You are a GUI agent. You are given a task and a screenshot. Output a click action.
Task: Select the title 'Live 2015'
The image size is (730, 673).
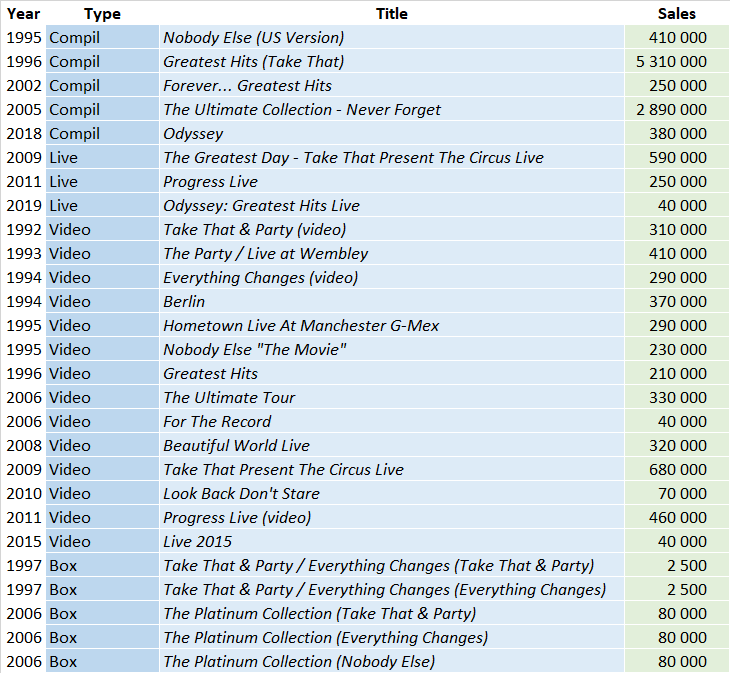point(197,542)
